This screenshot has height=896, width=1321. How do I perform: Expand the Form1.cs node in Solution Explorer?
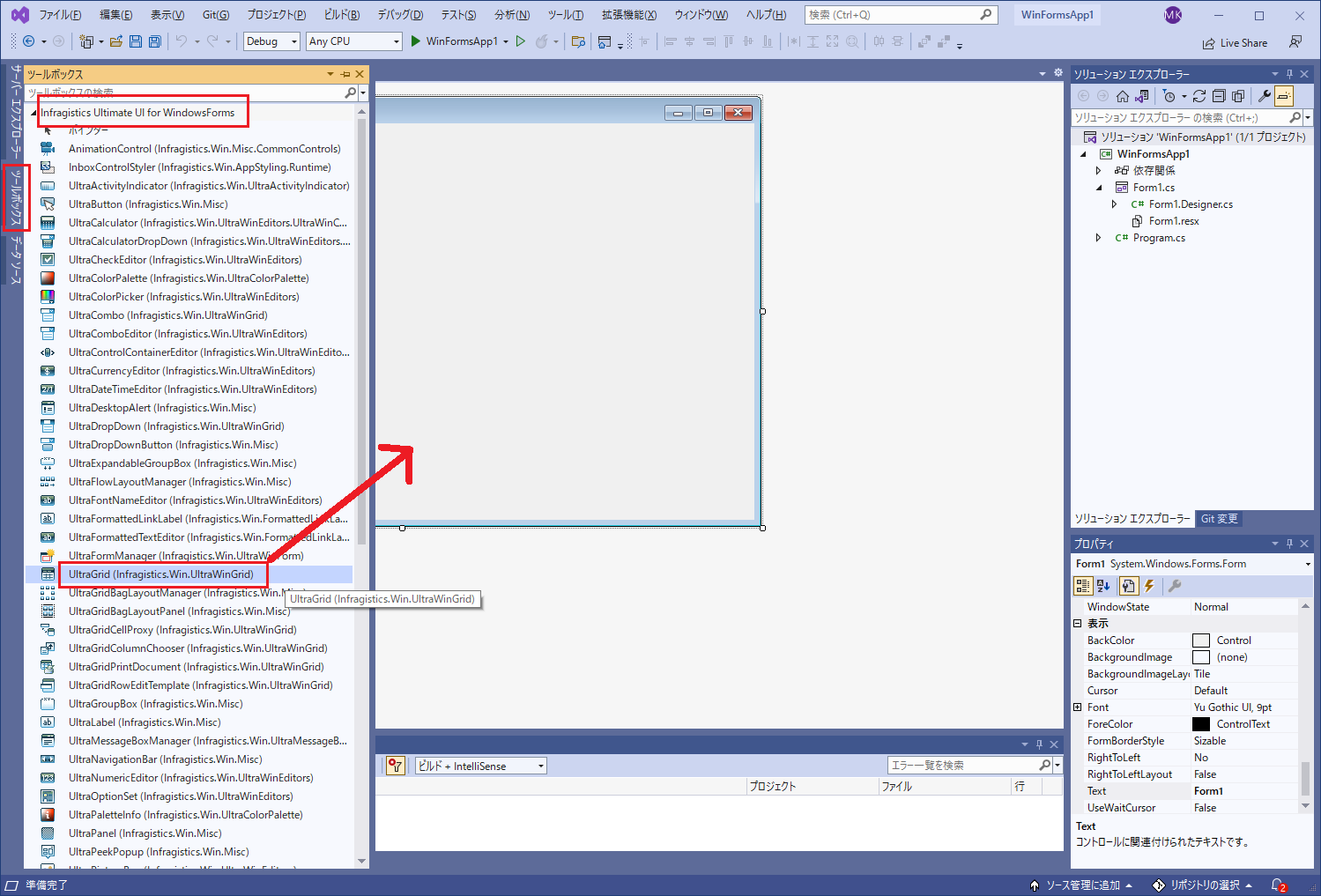click(x=1098, y=187)
